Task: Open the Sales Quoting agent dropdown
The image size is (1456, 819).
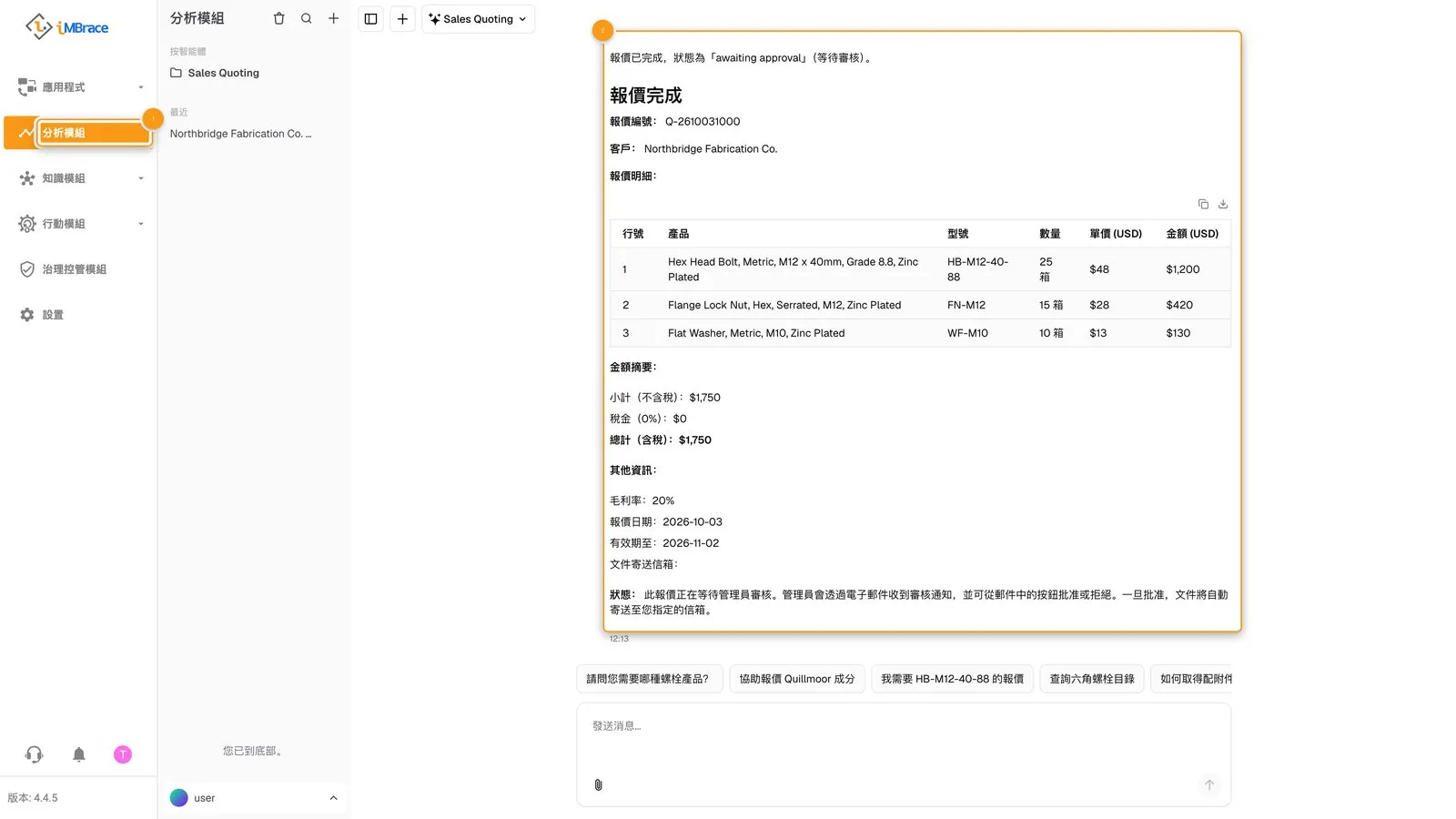Action: pyautogui.click(x=478, y=19)
